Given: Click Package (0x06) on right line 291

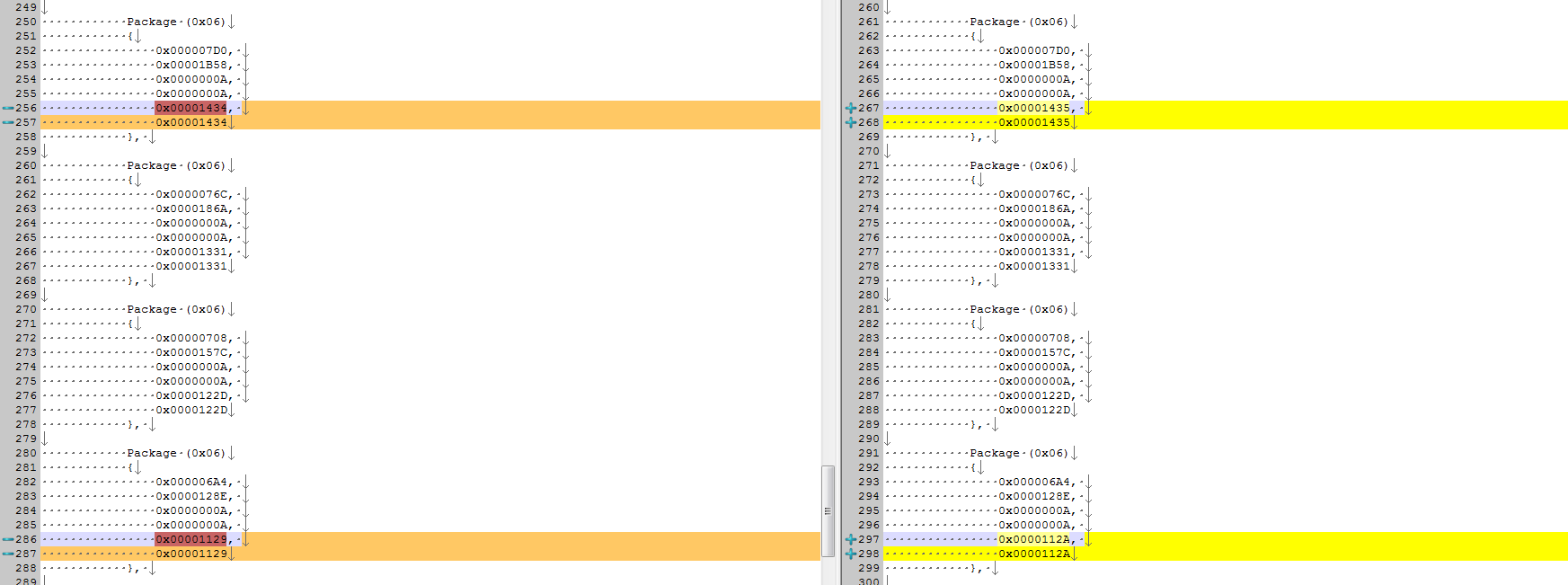Looking at the screenshot, I should (x=1019, y=453).
